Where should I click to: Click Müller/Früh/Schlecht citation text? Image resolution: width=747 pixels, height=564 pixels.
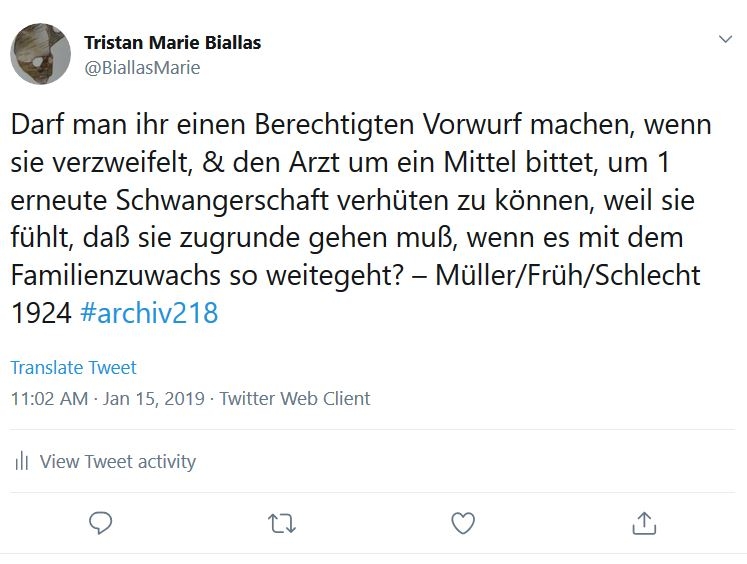tap(568, 275)
